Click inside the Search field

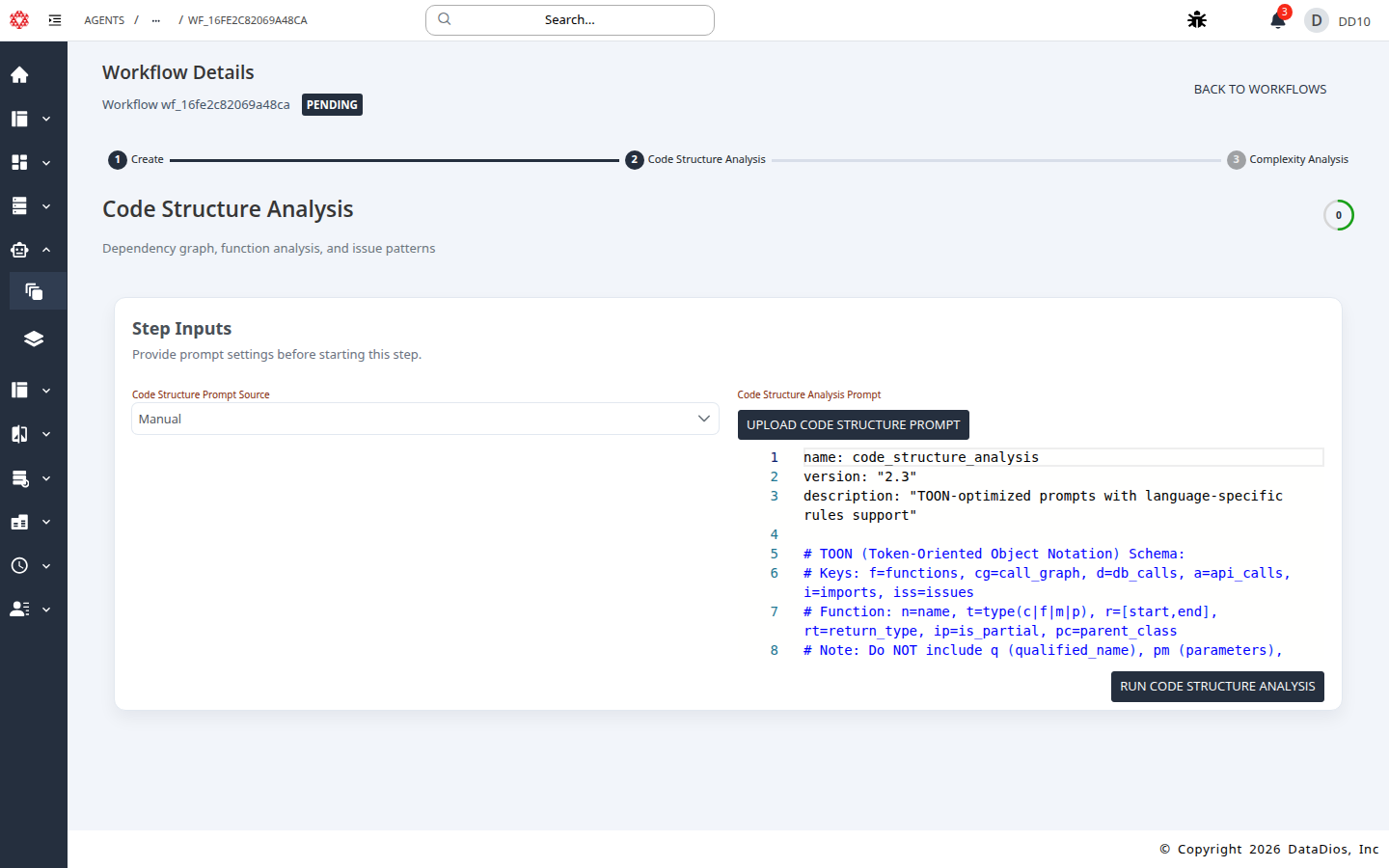tap(569, 19)
